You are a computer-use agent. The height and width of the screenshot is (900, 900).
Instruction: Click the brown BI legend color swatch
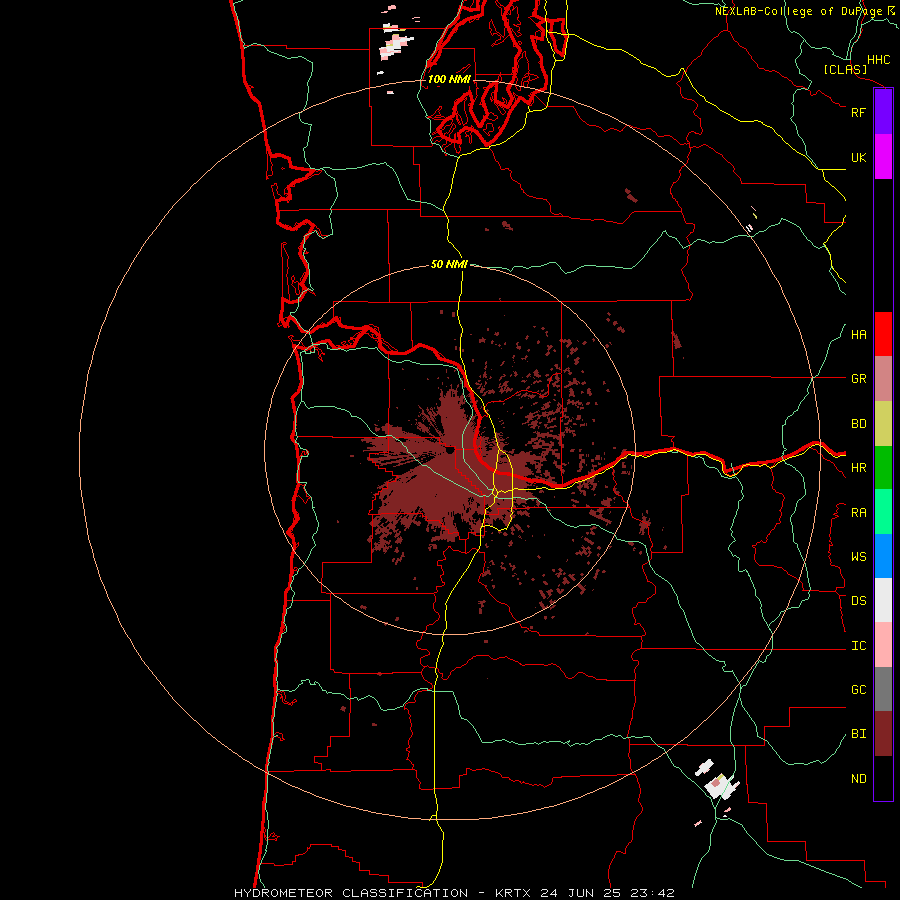[883, 734]
